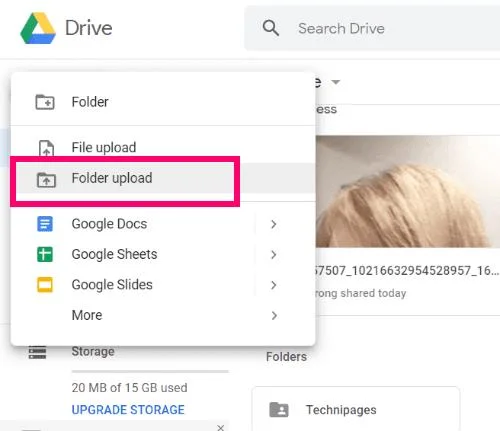Select File upload
The width and height of the screenshot is (500, 431).
(x=163, y=147)
